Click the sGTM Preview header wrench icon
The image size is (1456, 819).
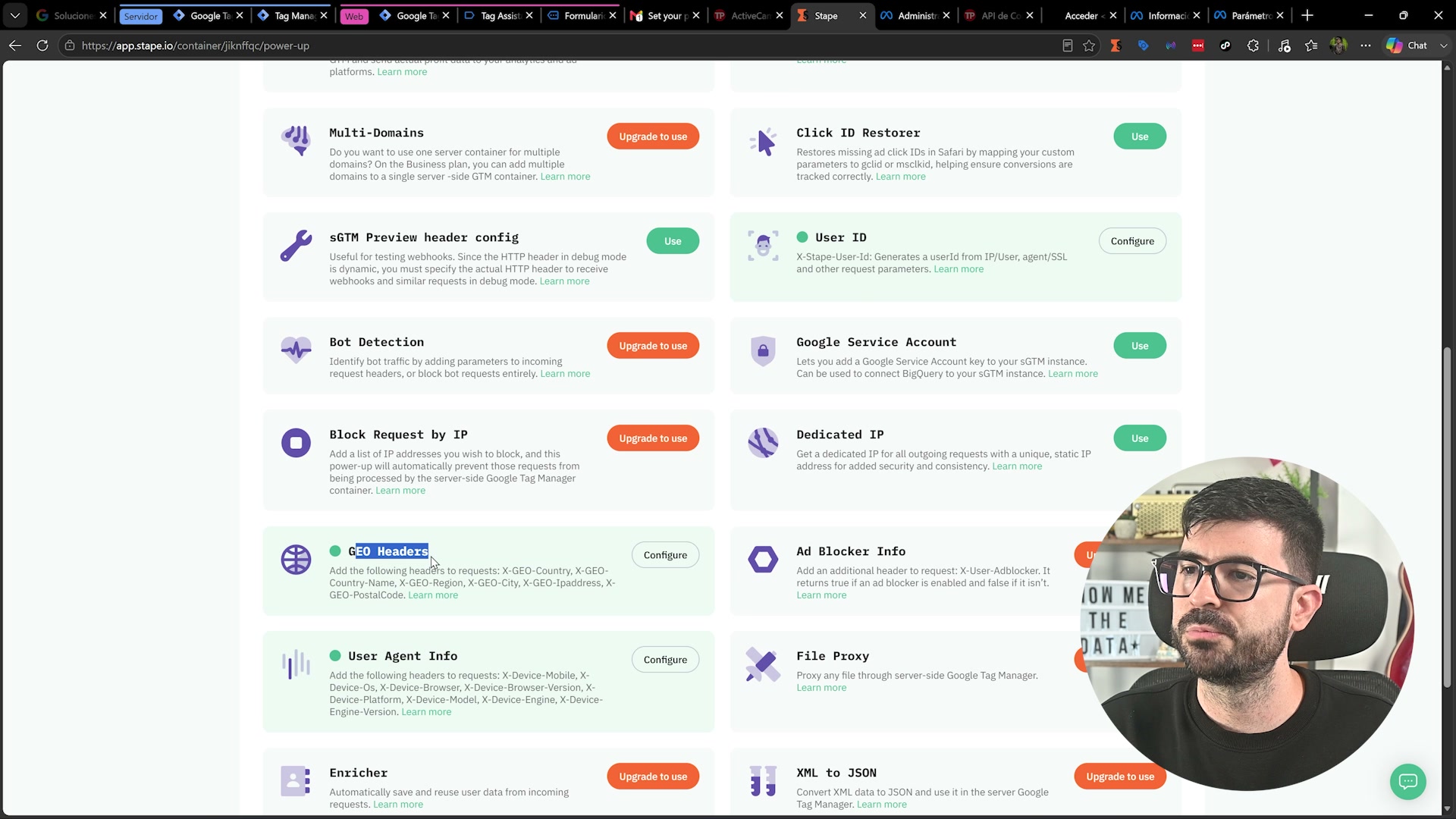tap(296, 246)
